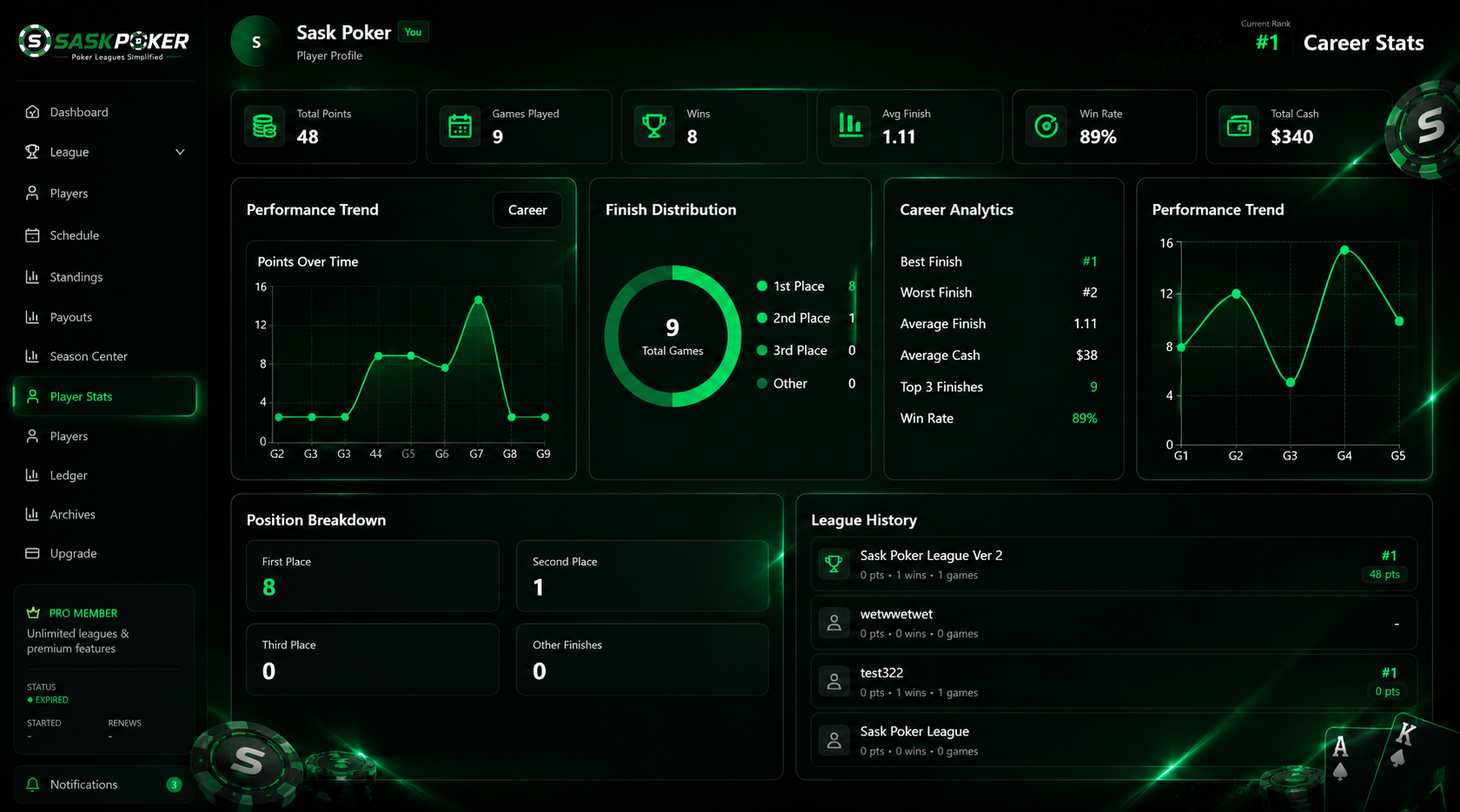Viewport: 1460px width, 812px height.
Task: Open the wetwwetwet league row
Action: (x=1113, y=623)
